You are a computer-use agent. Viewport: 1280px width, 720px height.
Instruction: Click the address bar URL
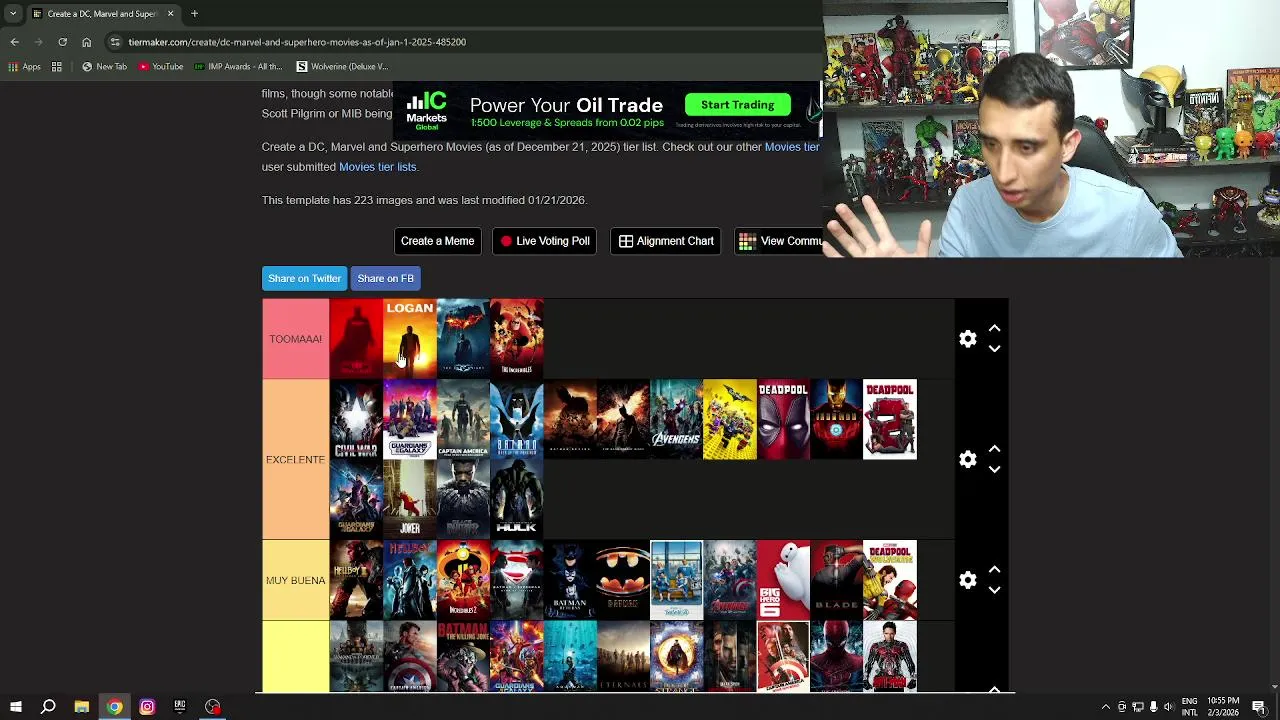(x=297, y=42)
